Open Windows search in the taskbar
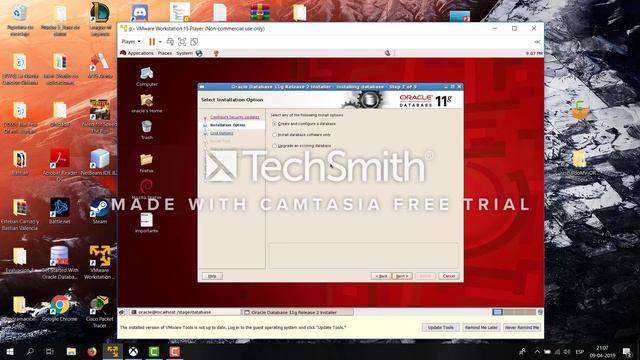The width and height of the screenshot is (640, 360). tap(30, 351)
